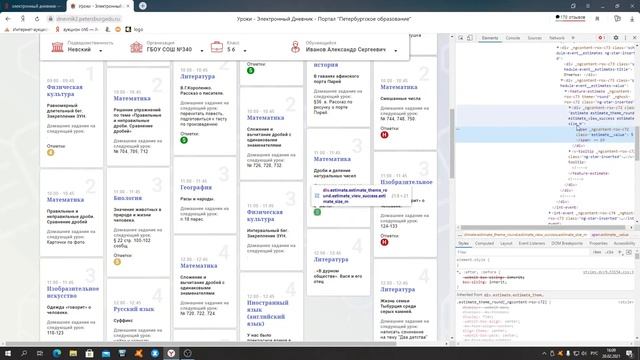
Task: Open Windows Start menu
Action: (x=8, y=353)
